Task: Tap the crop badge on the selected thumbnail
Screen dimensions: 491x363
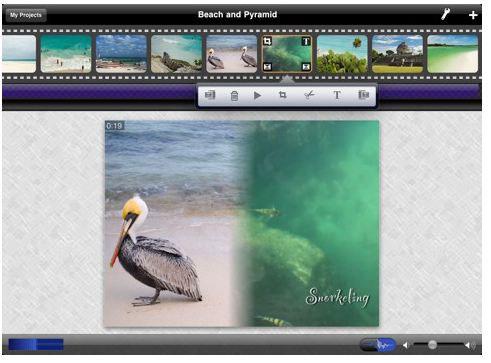Action: pos(267,41)
